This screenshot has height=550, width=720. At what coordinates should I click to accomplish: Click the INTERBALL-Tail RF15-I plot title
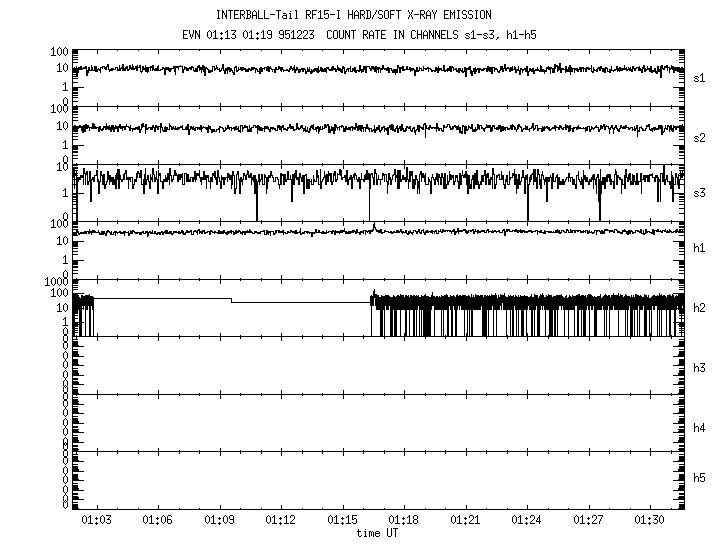(x=353, y=15)
